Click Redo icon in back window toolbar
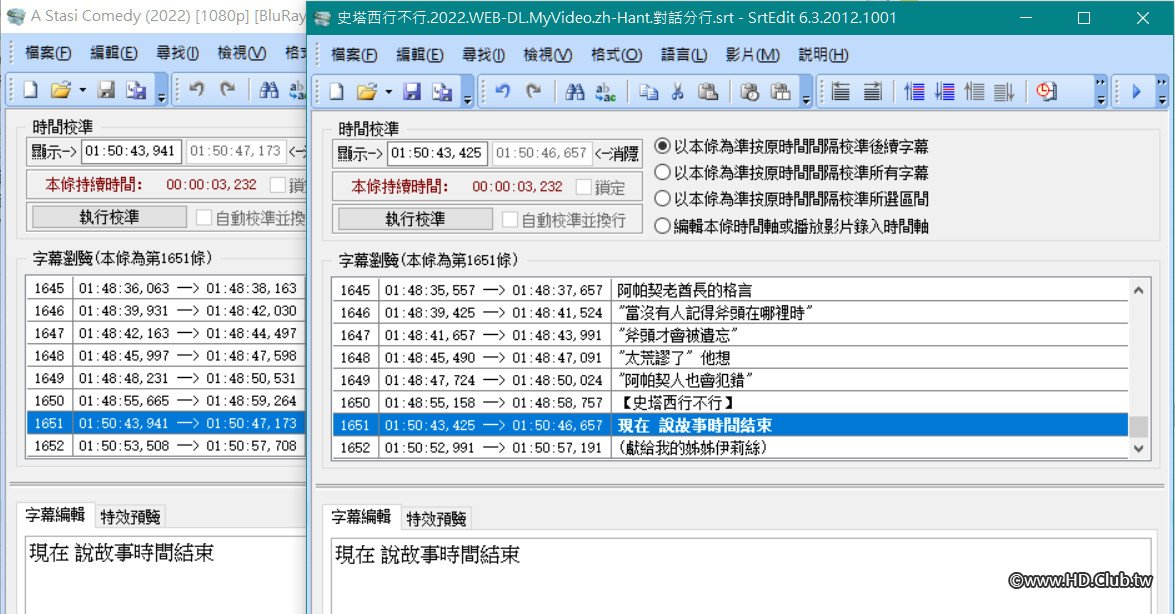This screenshot has width=1175, height=614. tap(227, 90)
